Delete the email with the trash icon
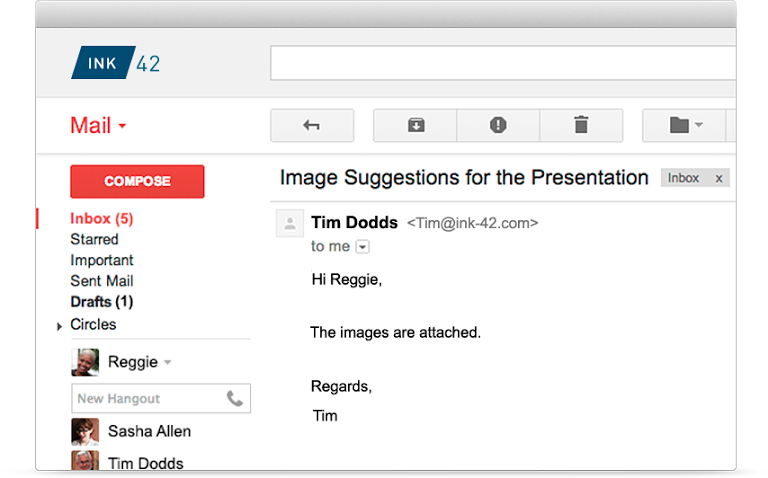768x478 pixels. click(x=581, y=125)
